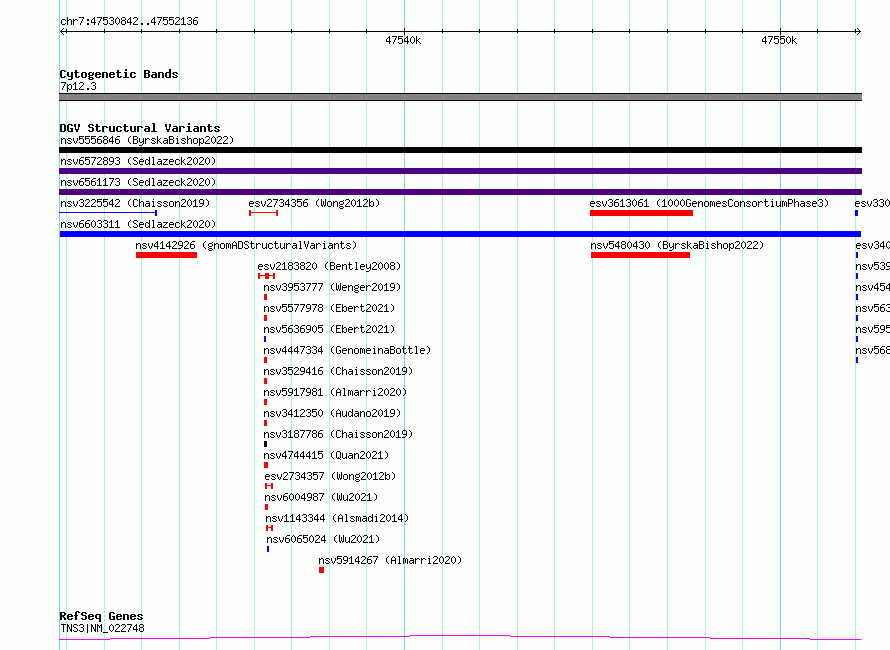Click the nsv5556846 ByrskaBishop2022 black variant bar
Screen dimensions: 890x650
460,150
